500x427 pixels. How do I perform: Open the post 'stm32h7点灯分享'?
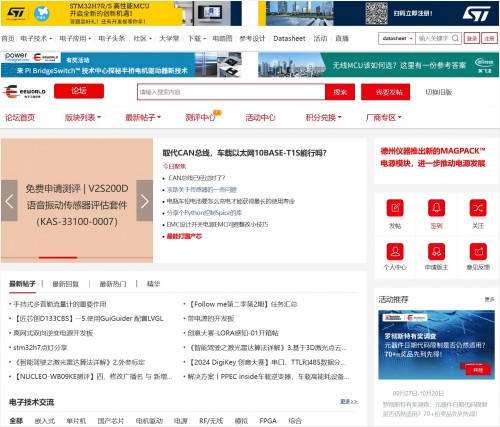click(x=40, y=348)
